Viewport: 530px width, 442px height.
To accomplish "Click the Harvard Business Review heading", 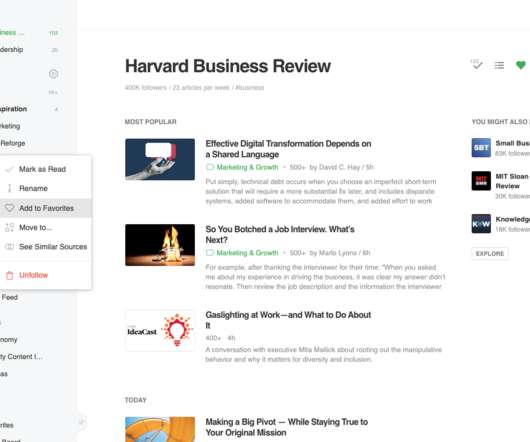I will tap(228, 66).
